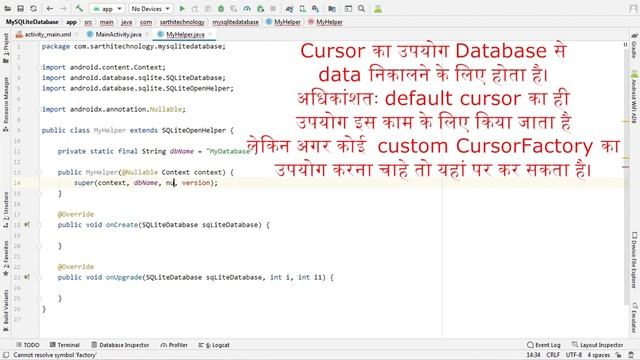This screenshot has height=360, width=640.
Task: Click Sync Project with Gradle Files icon
Action: coord(289,9)
